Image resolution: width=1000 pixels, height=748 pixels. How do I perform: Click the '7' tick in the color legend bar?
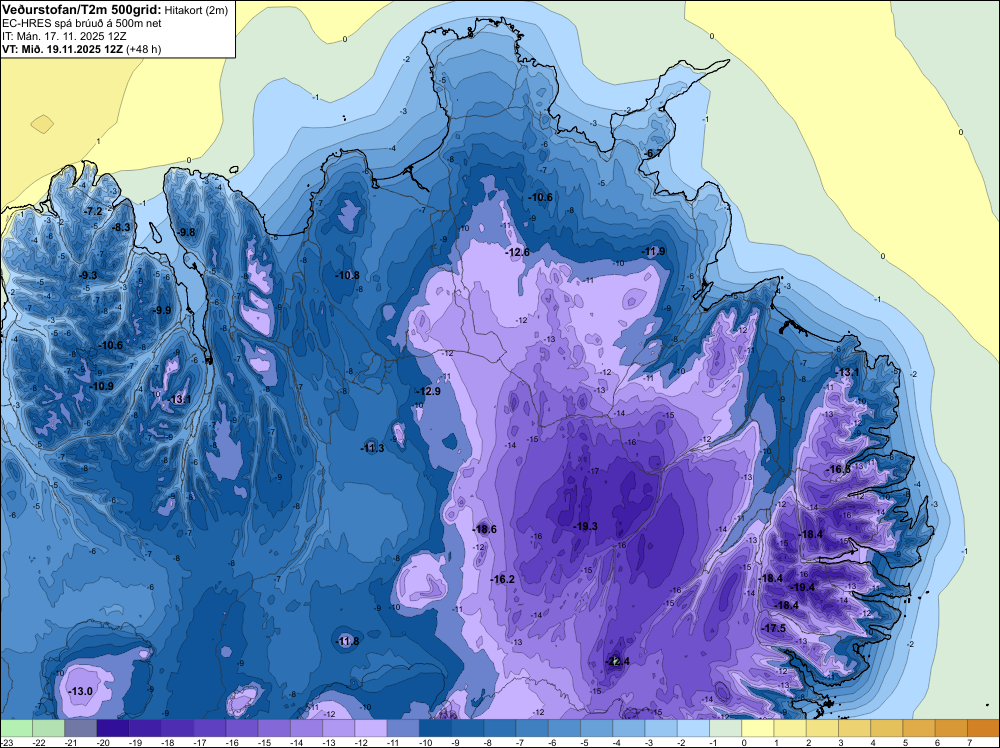(x=968, y=743)
